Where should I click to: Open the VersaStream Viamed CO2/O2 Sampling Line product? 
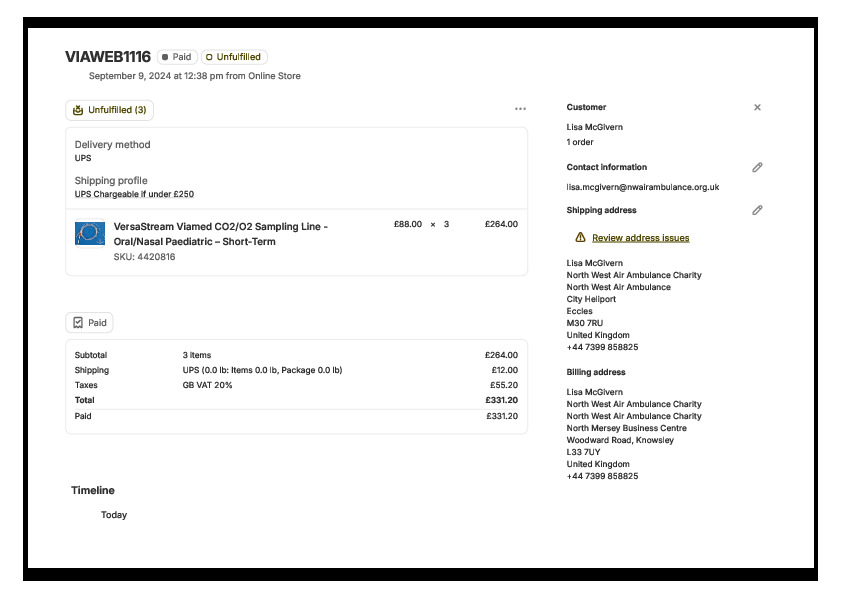[x=220, y=233]
